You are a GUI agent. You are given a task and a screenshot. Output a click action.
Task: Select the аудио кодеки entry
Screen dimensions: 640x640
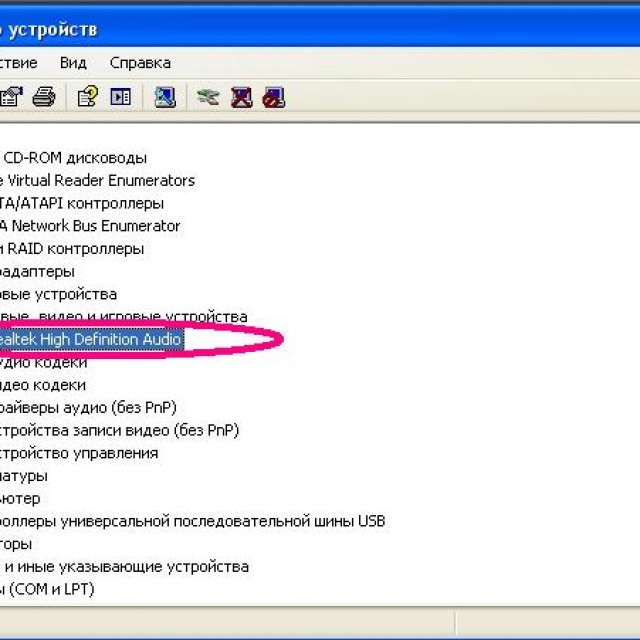43,362
